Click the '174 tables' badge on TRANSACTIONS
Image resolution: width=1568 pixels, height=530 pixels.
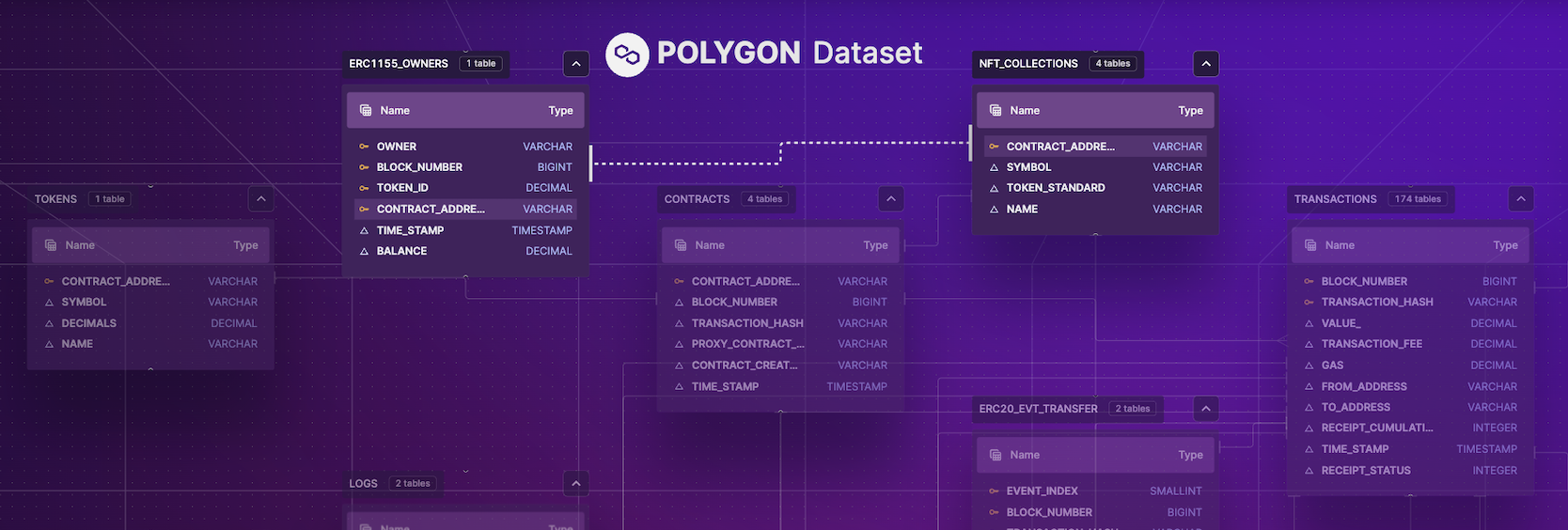point(1418,199)
